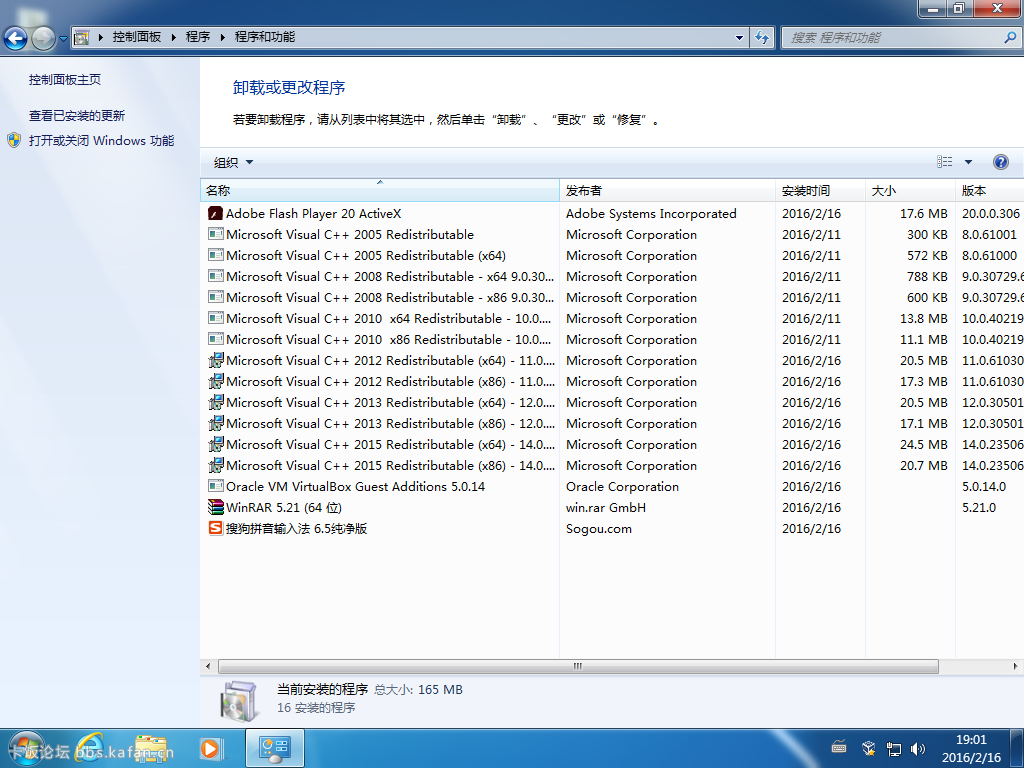Screen dimensions: 1024x768
Task: Sort by the 发布者 column header
Action: [667, 191]
